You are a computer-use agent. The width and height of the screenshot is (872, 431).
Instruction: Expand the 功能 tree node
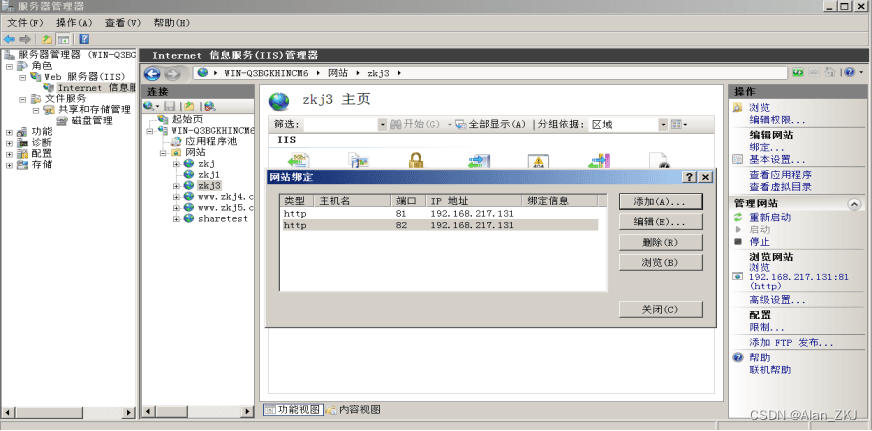pos(9,132)
